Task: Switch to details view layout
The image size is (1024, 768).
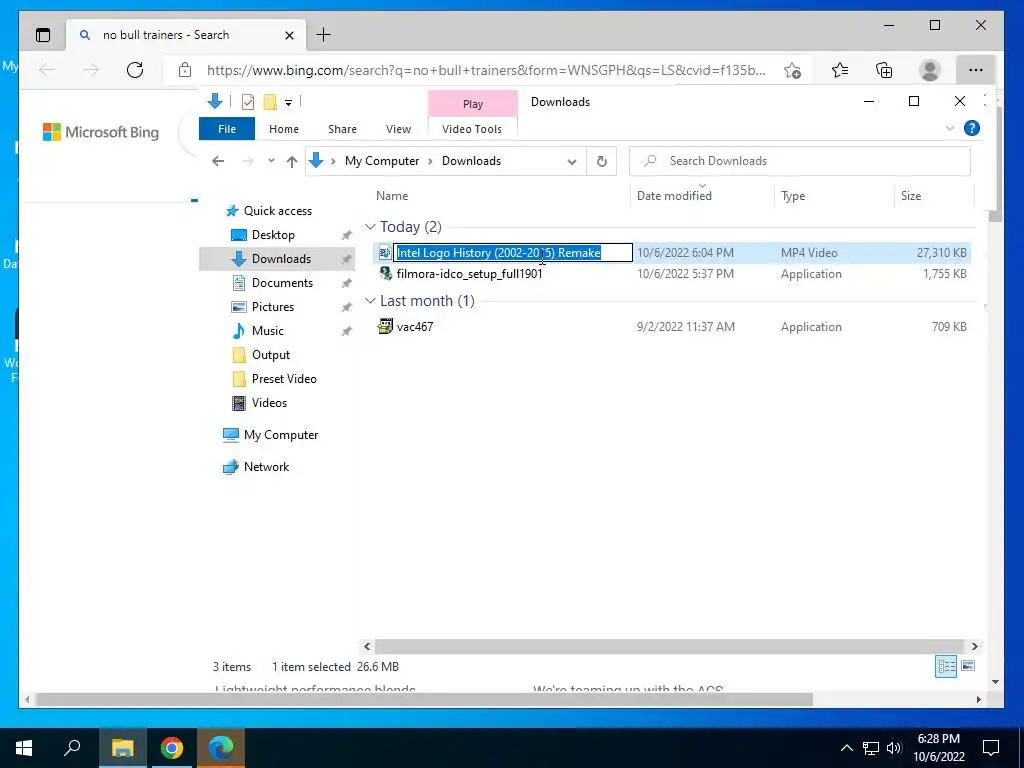Action: 946,666
